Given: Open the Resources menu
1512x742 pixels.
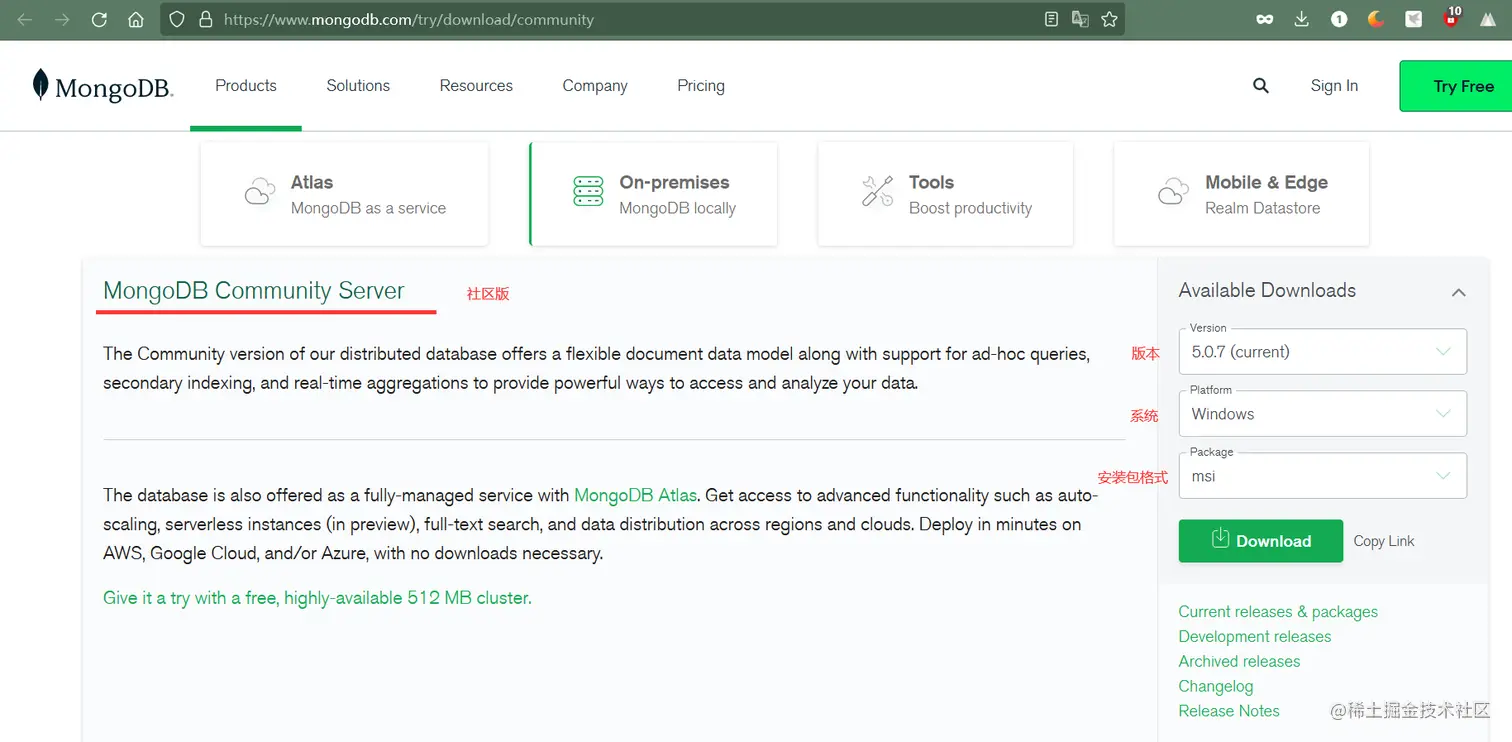Looking at the screenshot, I should [x=476, y=86].
